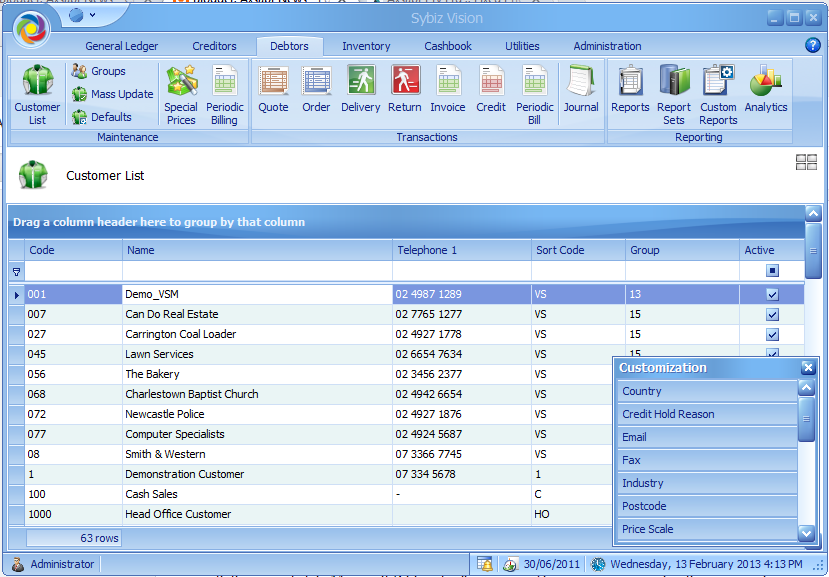Select the Email field in Customization
The width and height of the screenshot is (829, 577).
[707, 437]
